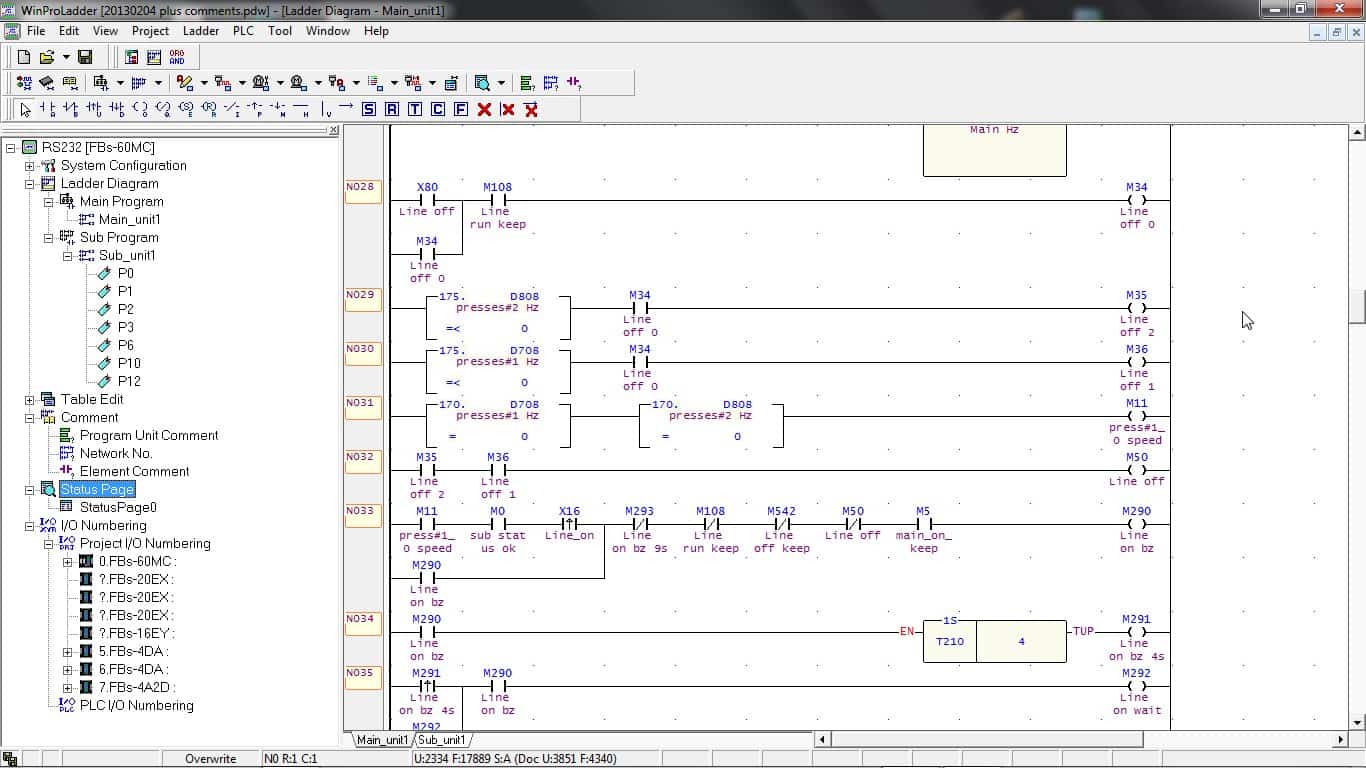Expand the System Configuration tree node
Viewport: 1366px width, 768px height.
(30, 166)
